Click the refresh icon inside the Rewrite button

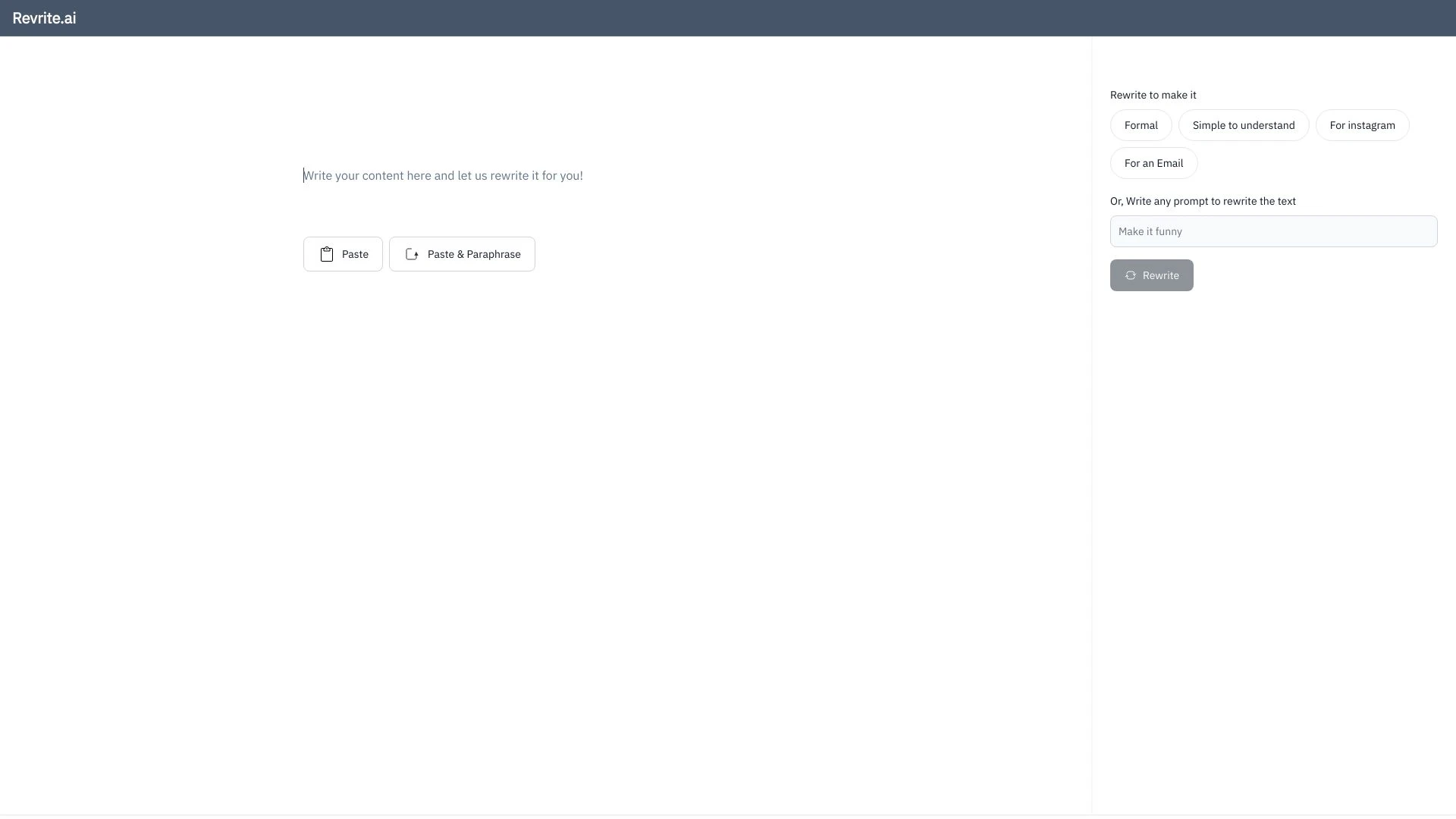point(1131,275)
